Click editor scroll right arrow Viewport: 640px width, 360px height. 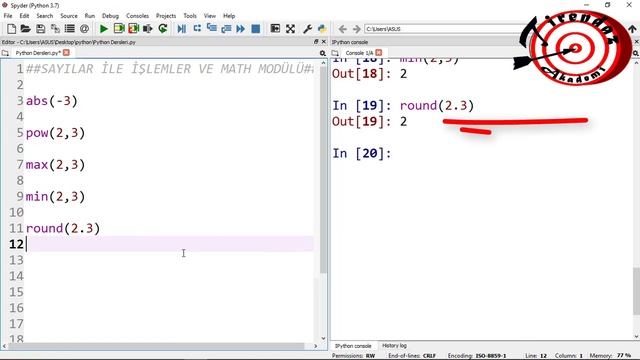(316, 346)
